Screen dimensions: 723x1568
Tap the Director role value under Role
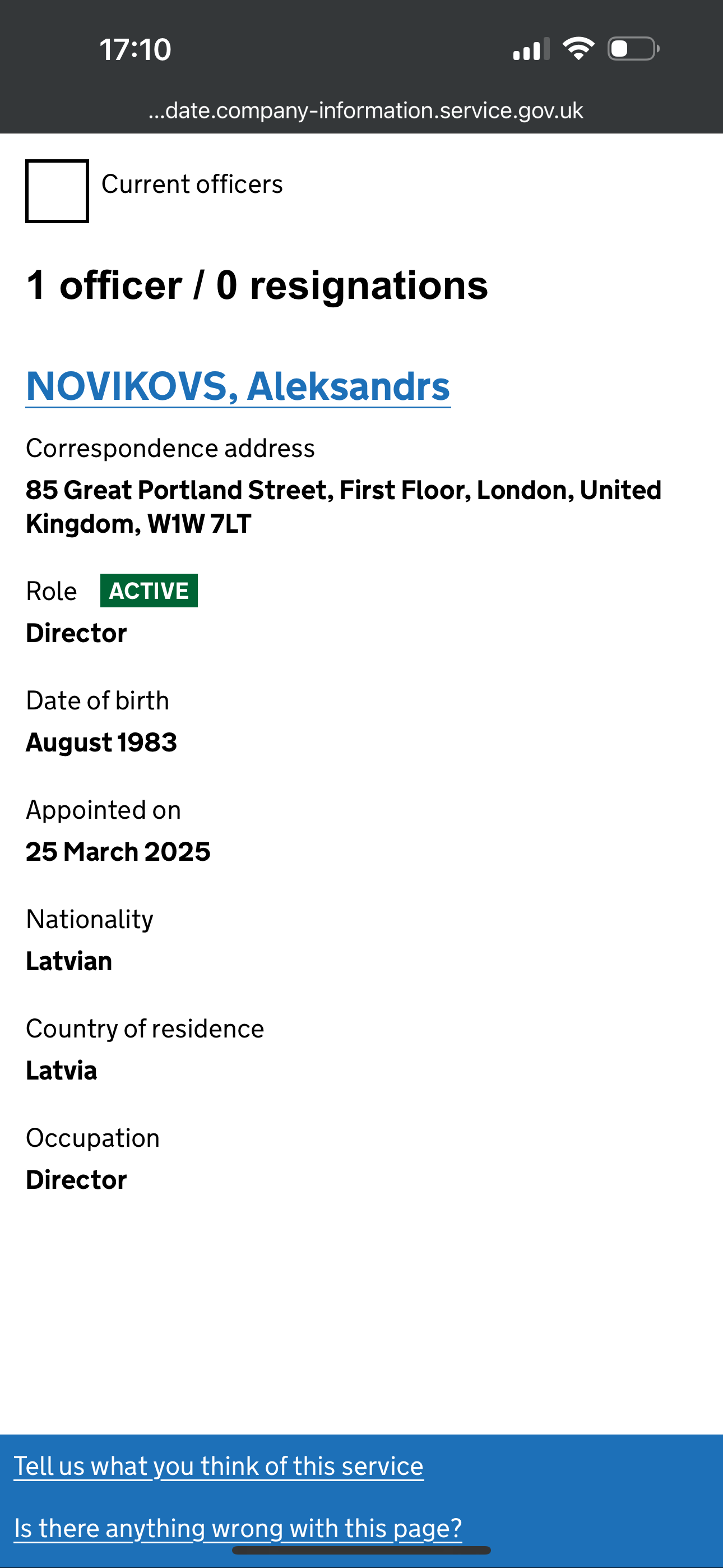pos(76,633)
